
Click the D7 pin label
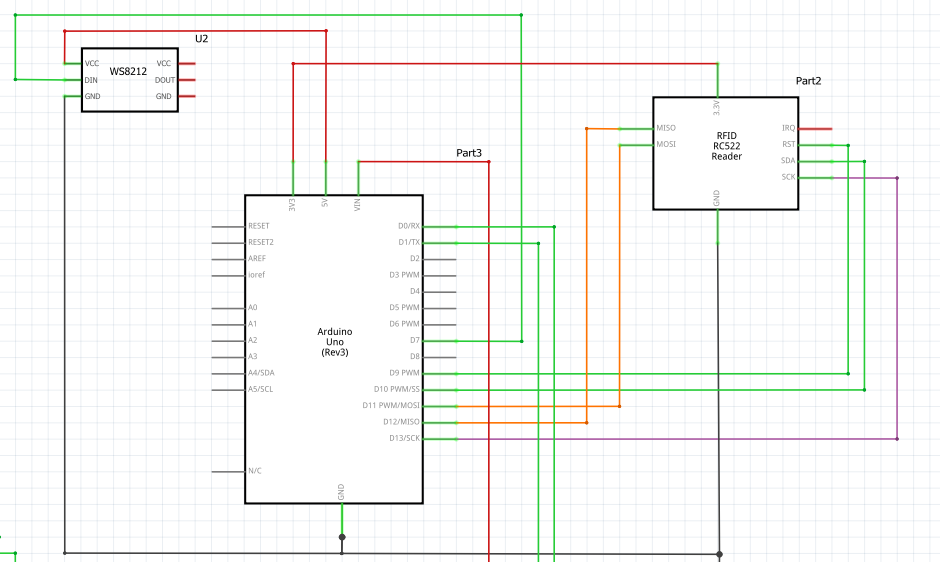[415, 340]
